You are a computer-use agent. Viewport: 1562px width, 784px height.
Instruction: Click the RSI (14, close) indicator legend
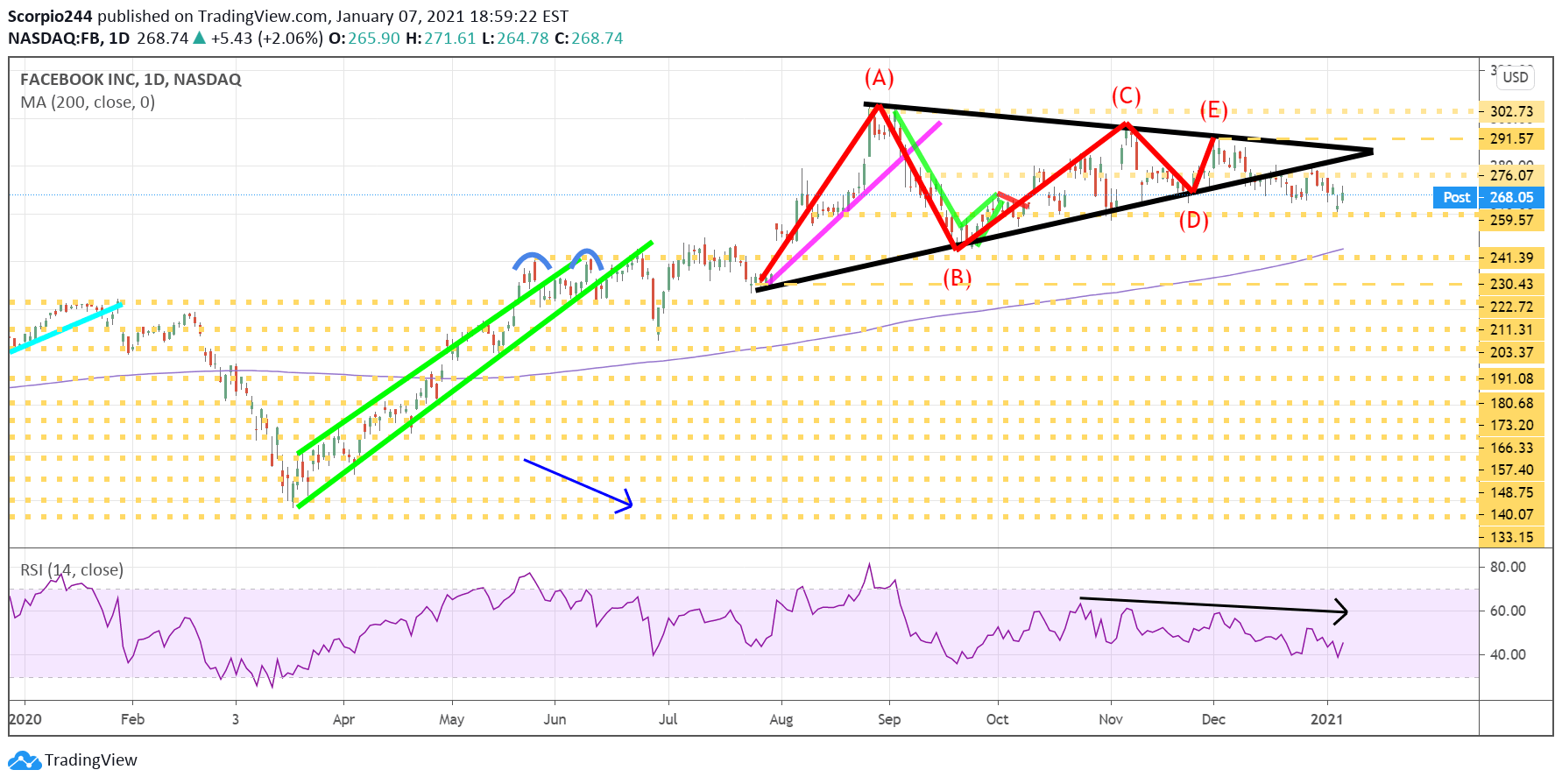pos(72,569)
